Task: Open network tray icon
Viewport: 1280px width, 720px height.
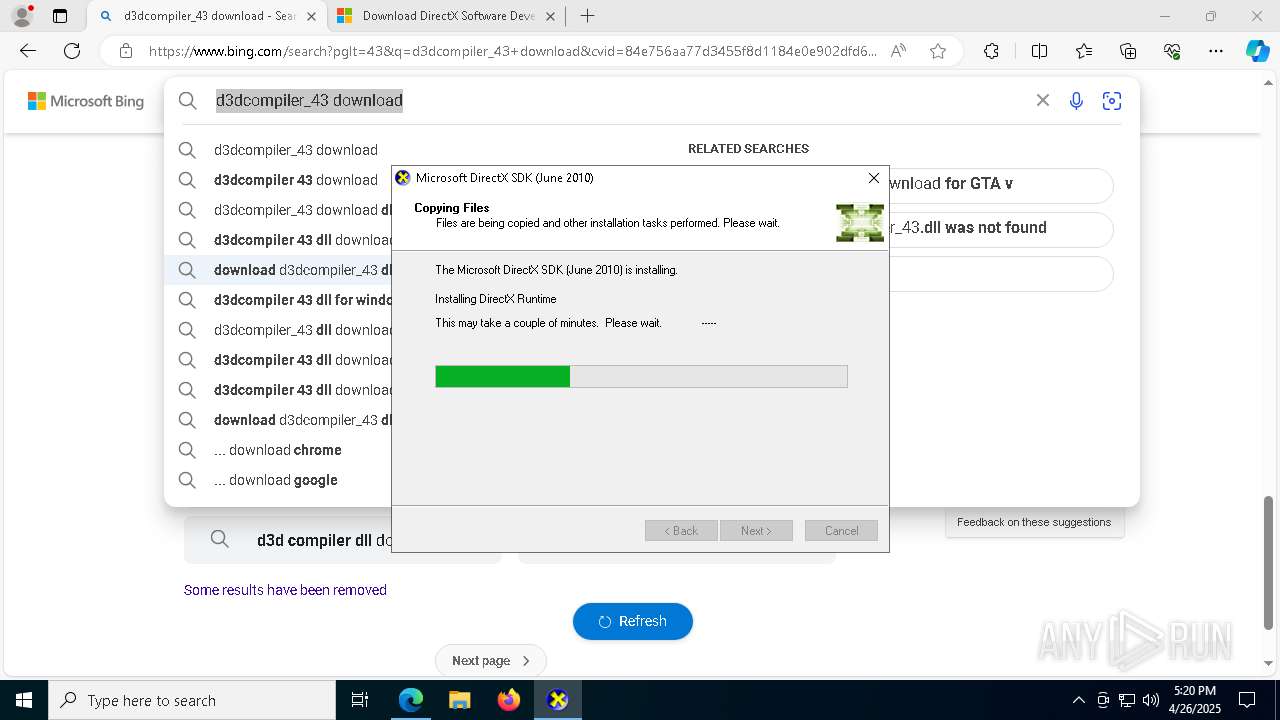Action: (x=1127, y=700)
